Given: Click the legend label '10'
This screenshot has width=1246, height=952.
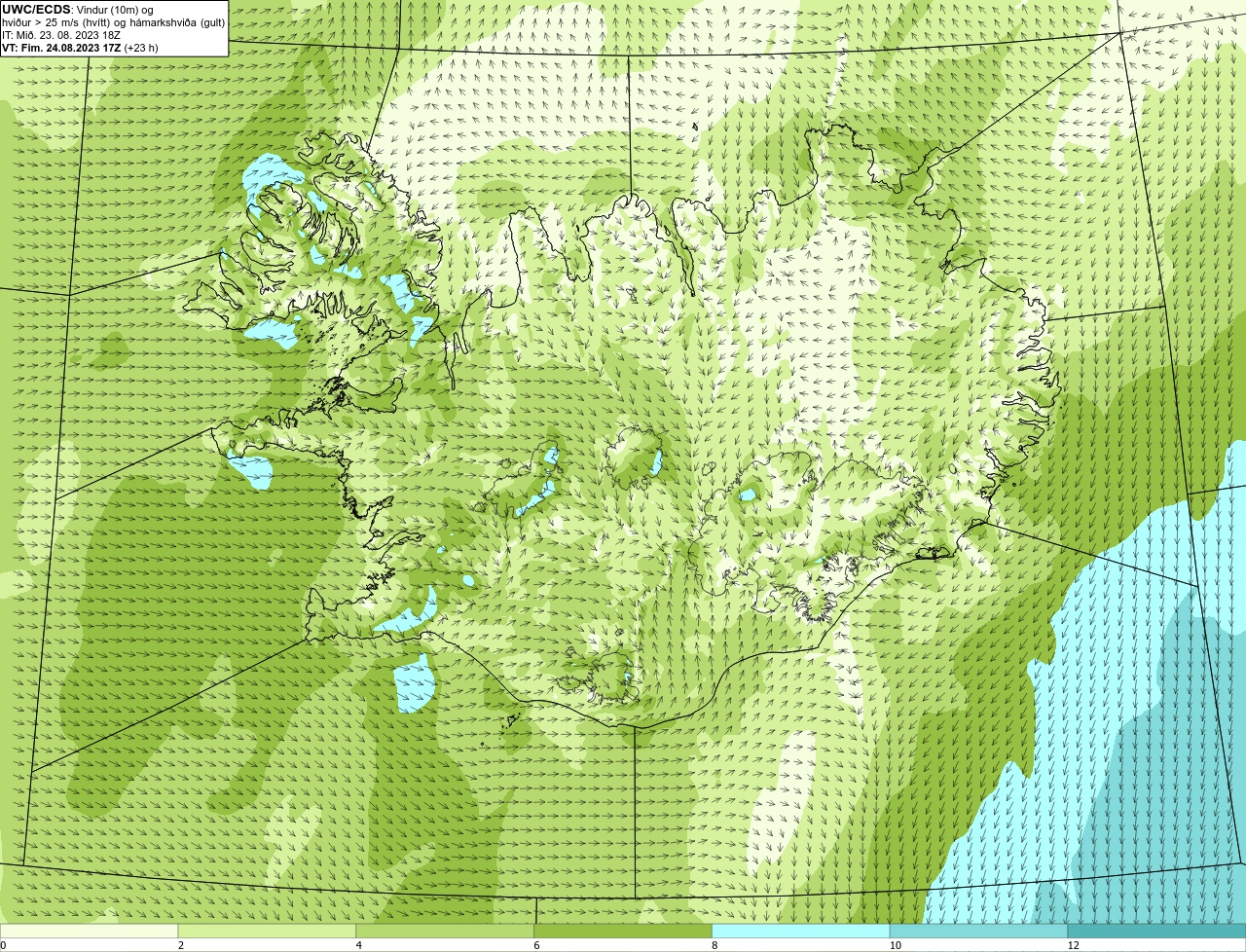Looking at the screenshot, I should pyautogui.click(x=895, y=945).
